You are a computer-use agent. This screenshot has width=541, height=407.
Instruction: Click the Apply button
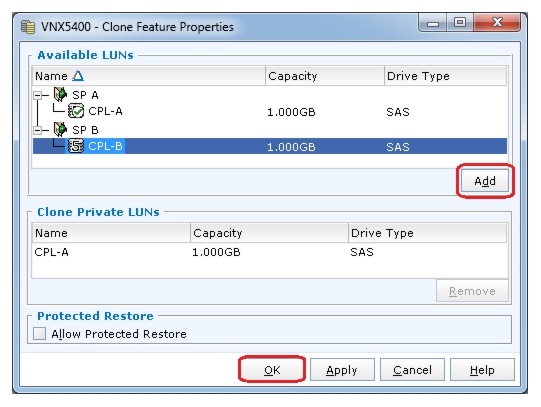pyautogui.click(x=342, y=370)
